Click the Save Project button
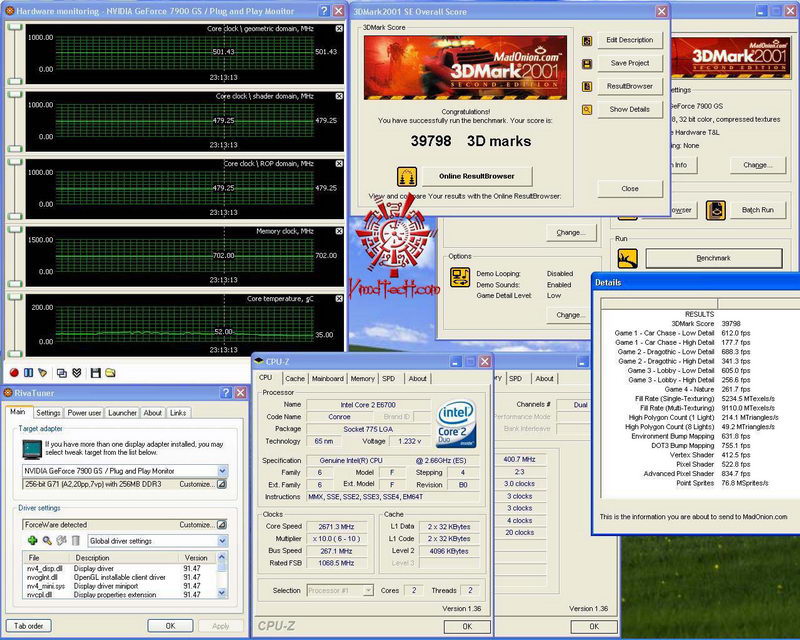 point(630,63)
